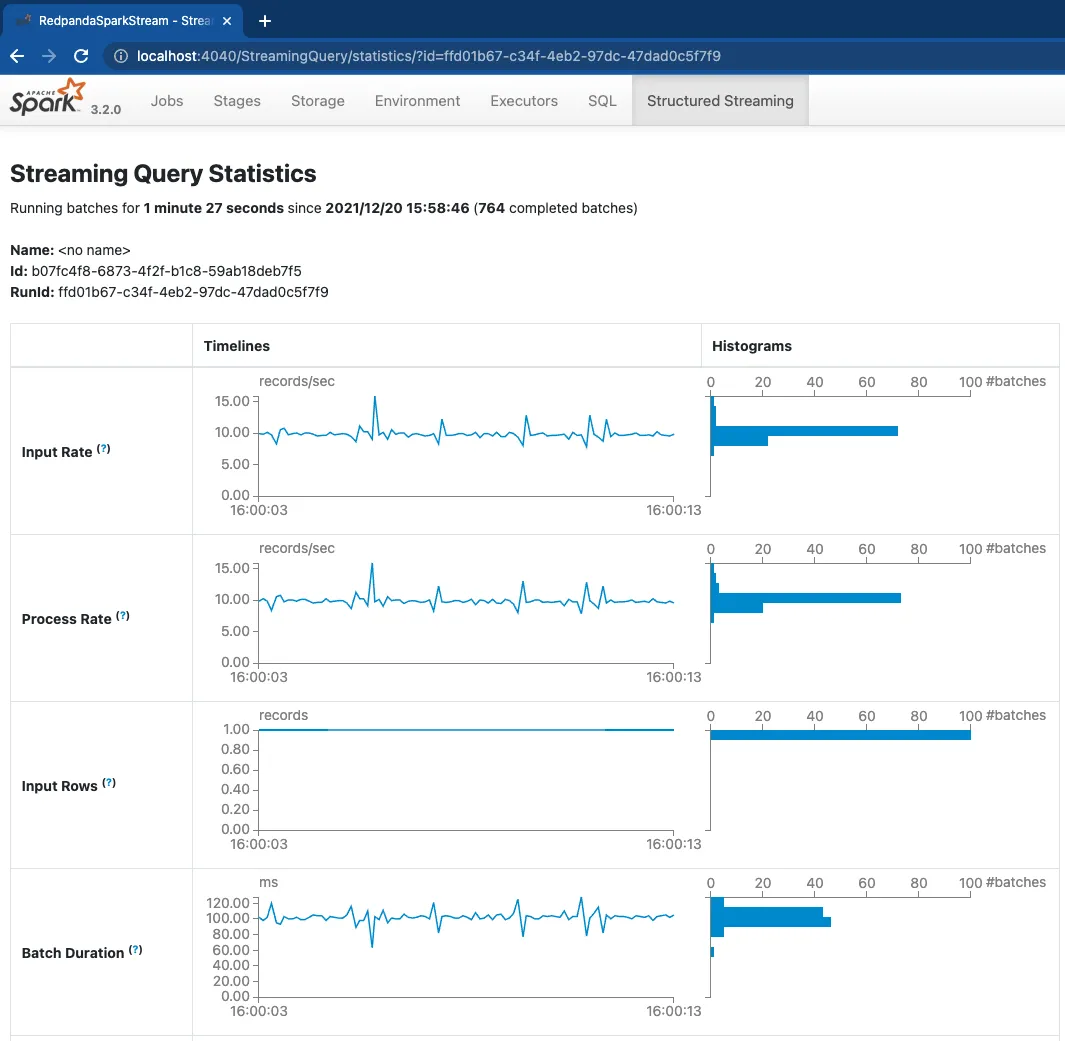Open the Environment page

[417, 100]
